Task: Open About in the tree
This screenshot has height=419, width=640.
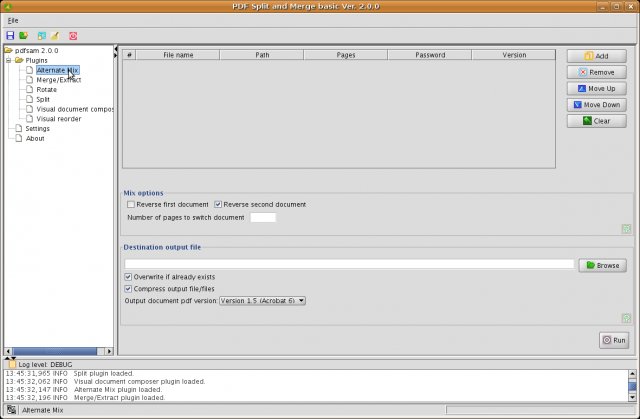Action: tap(35, 138)
